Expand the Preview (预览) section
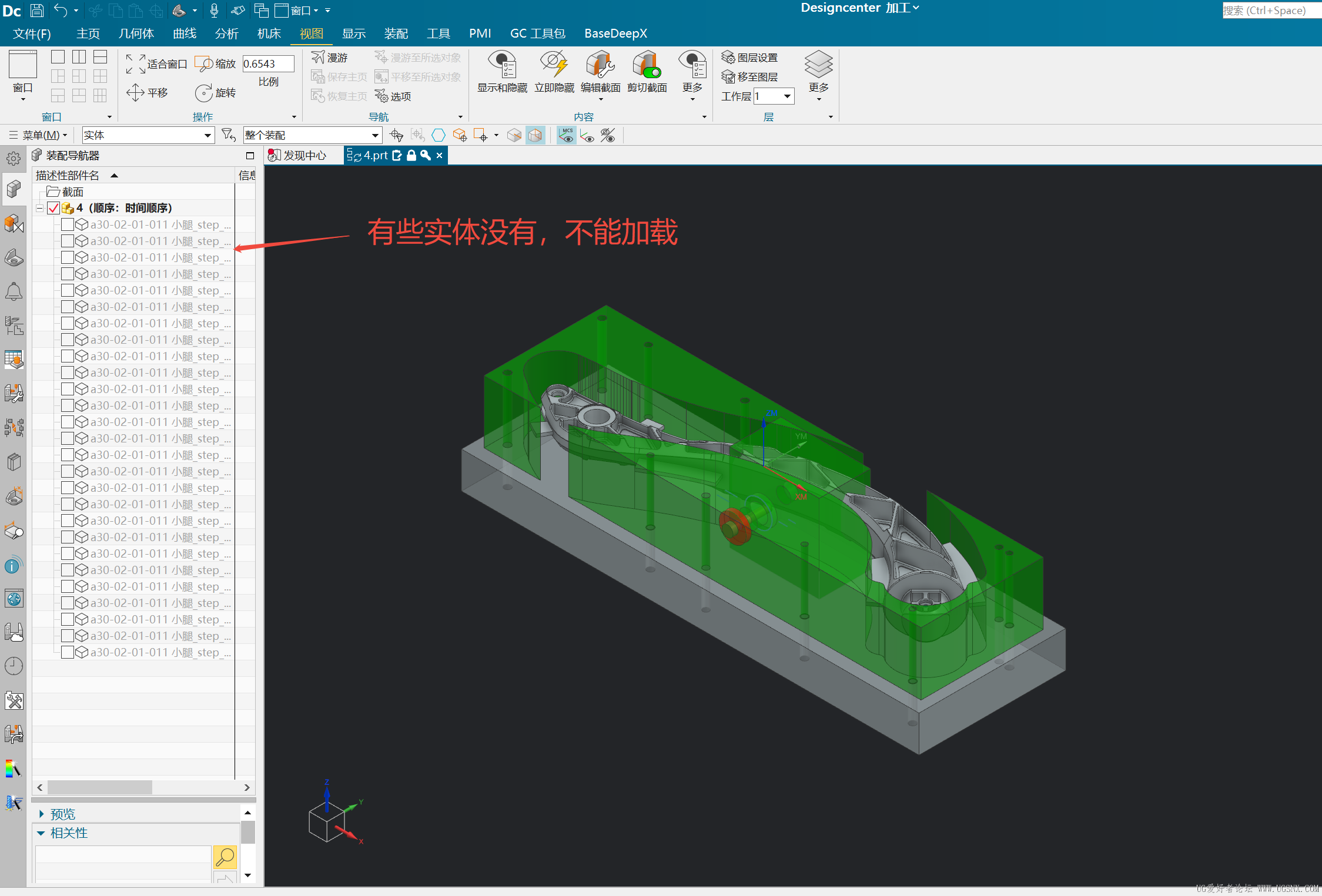1322x896 pixels. (x=41, y=814)
